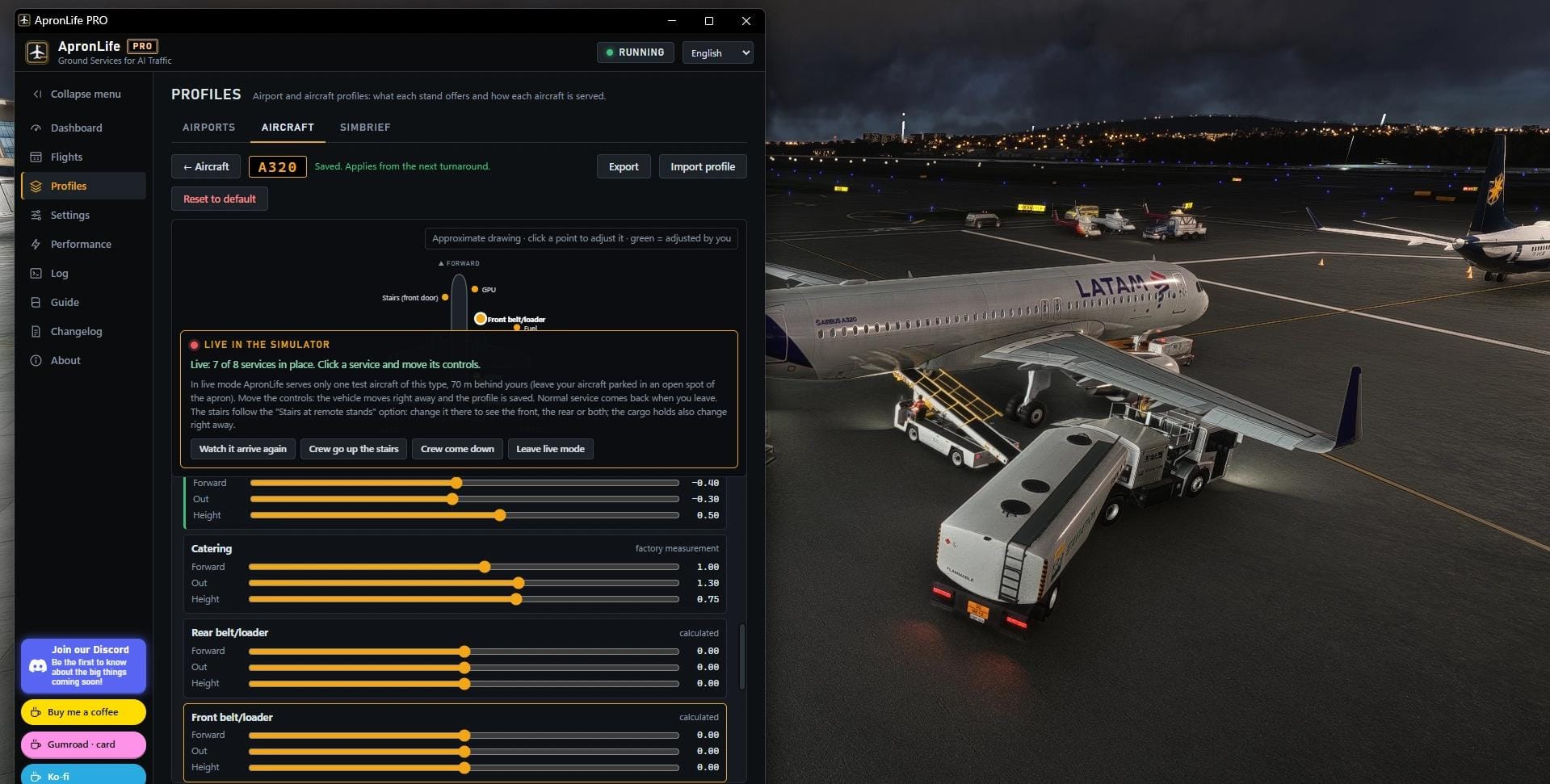The image size is (1550, 784).
Task: Click the Gumroad card cup icon
Action: 36,744
